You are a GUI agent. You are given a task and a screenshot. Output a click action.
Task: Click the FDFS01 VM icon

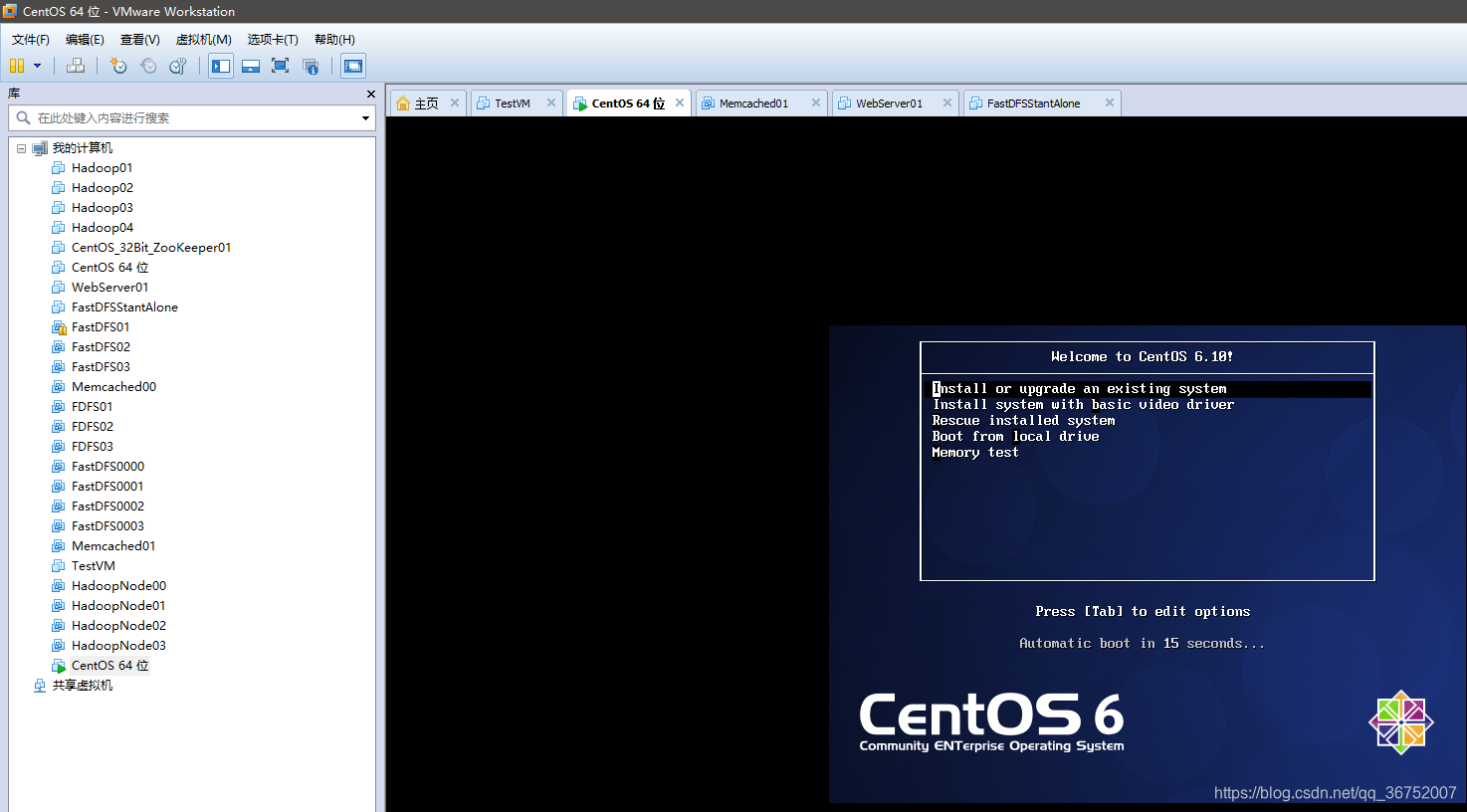point(59,407)
